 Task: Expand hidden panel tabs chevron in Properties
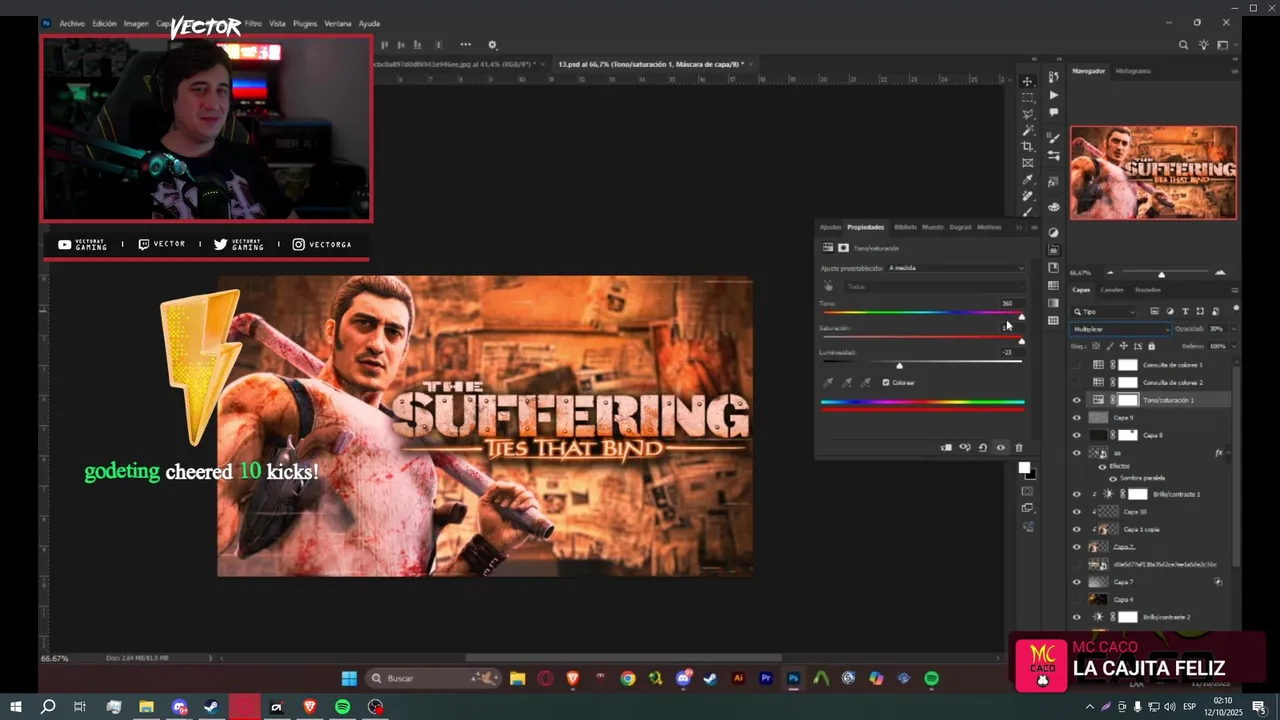(1019, 227)
